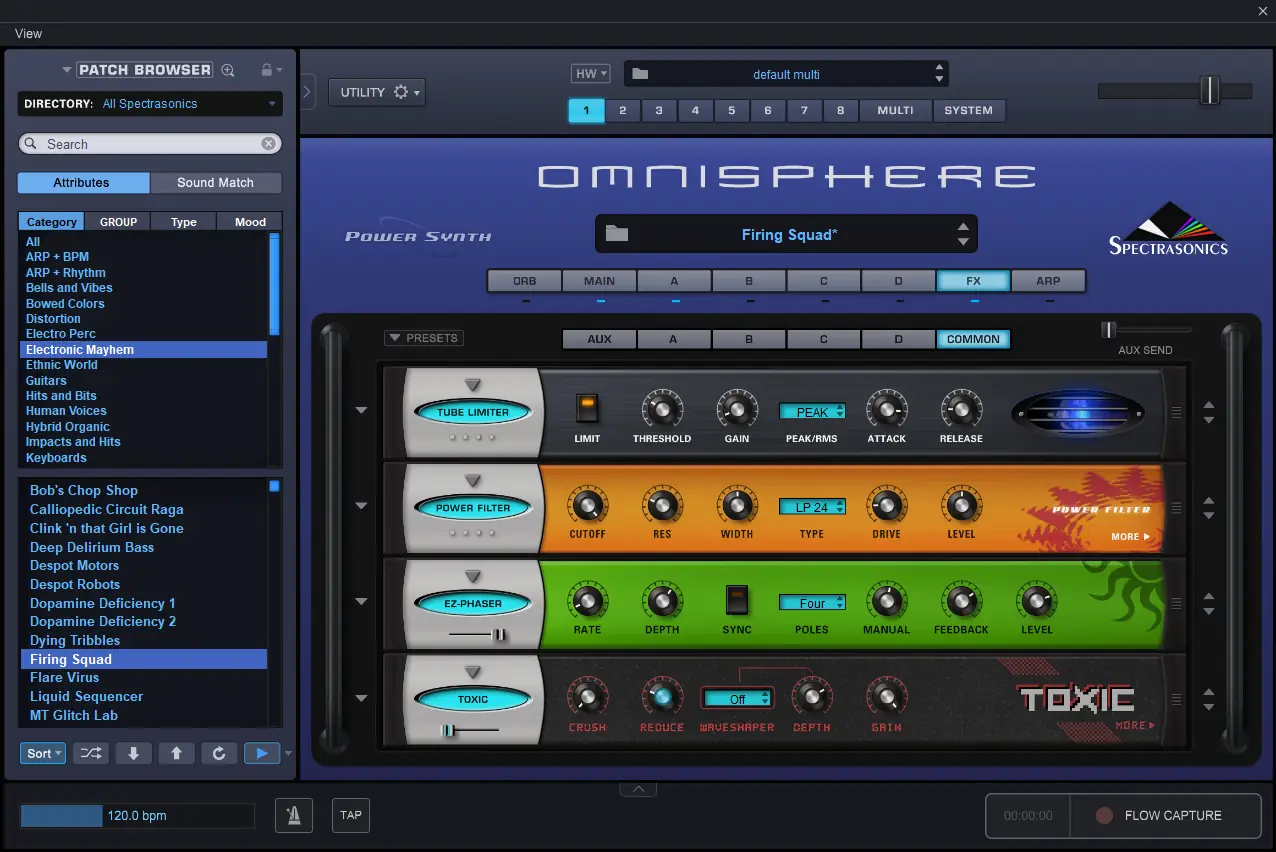Open the dropdown triangle above TOXIC label
Screen dimensions: 1276x852
point(473,673)
